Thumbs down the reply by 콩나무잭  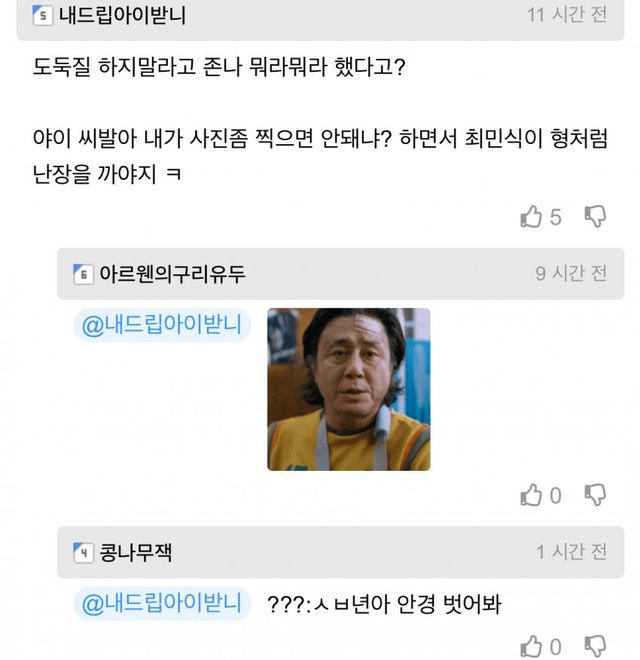(x=595, y=646)
